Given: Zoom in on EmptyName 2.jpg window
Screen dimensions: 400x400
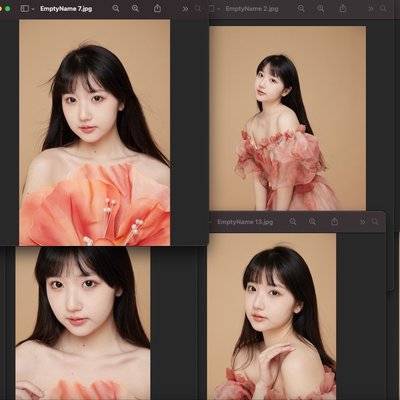Looking at the screenshot, I should [320, 9].
